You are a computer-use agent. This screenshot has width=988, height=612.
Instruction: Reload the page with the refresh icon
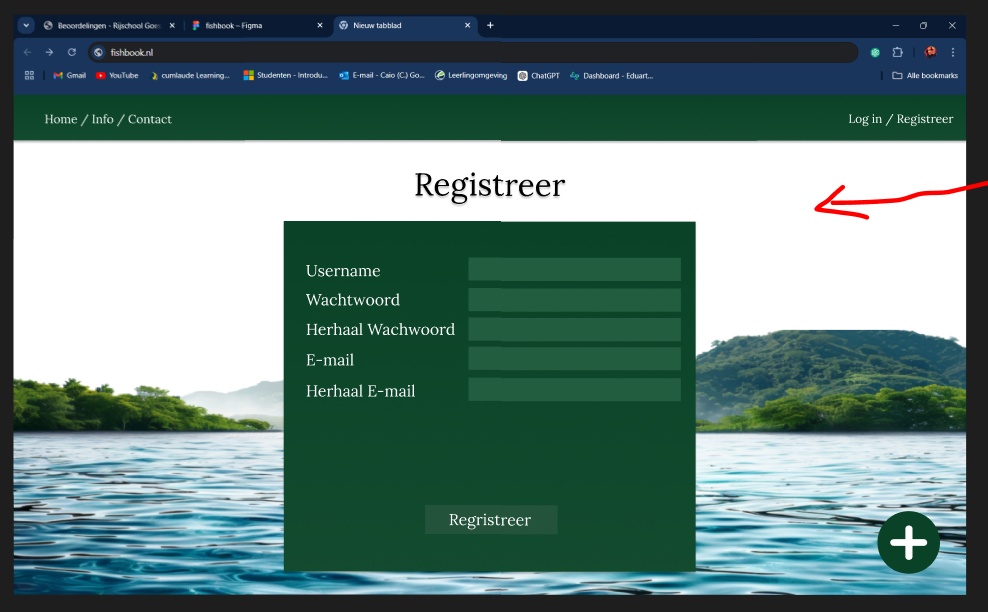(x=72, y=52)
